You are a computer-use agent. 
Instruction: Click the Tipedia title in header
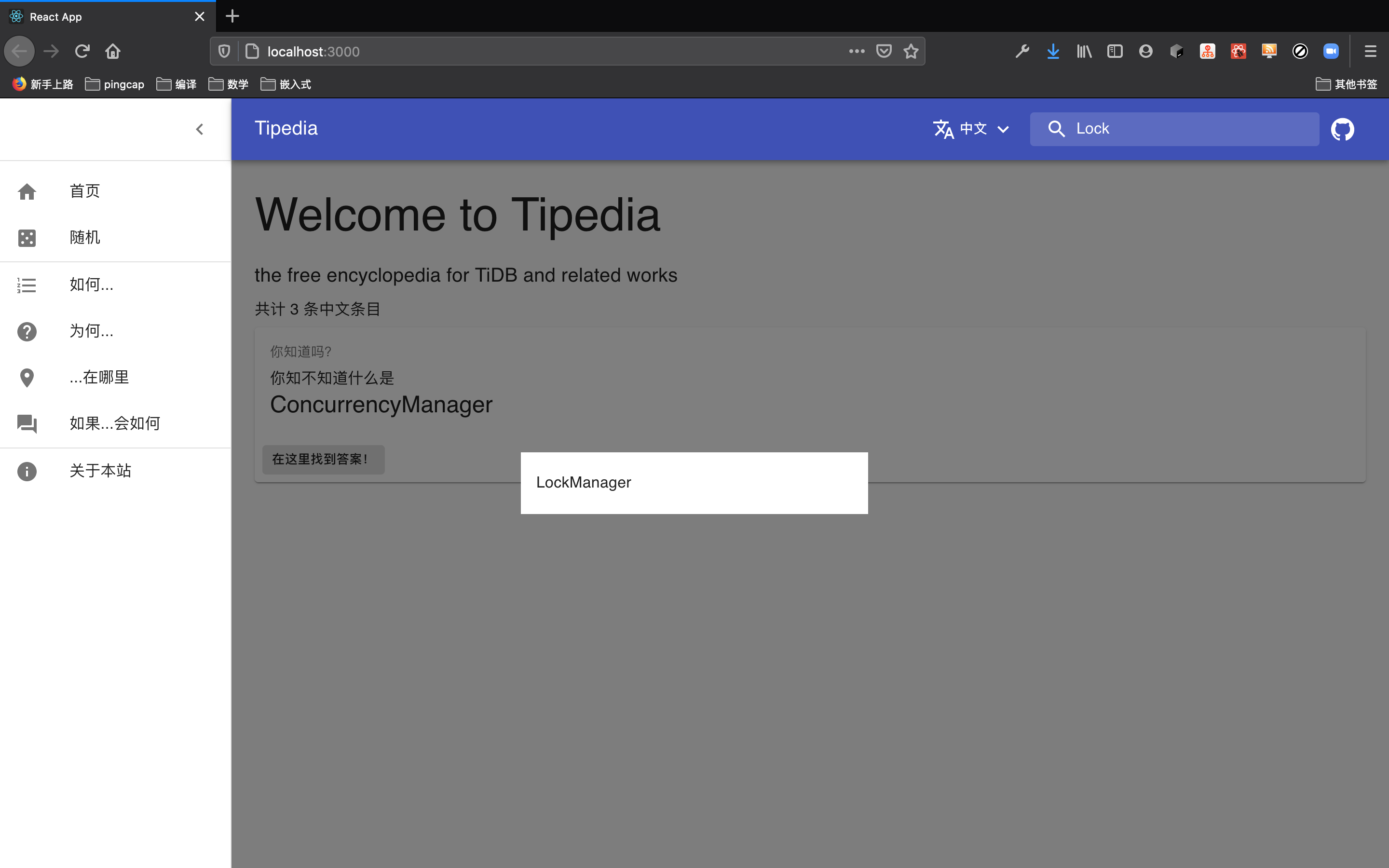click(286, 128)
